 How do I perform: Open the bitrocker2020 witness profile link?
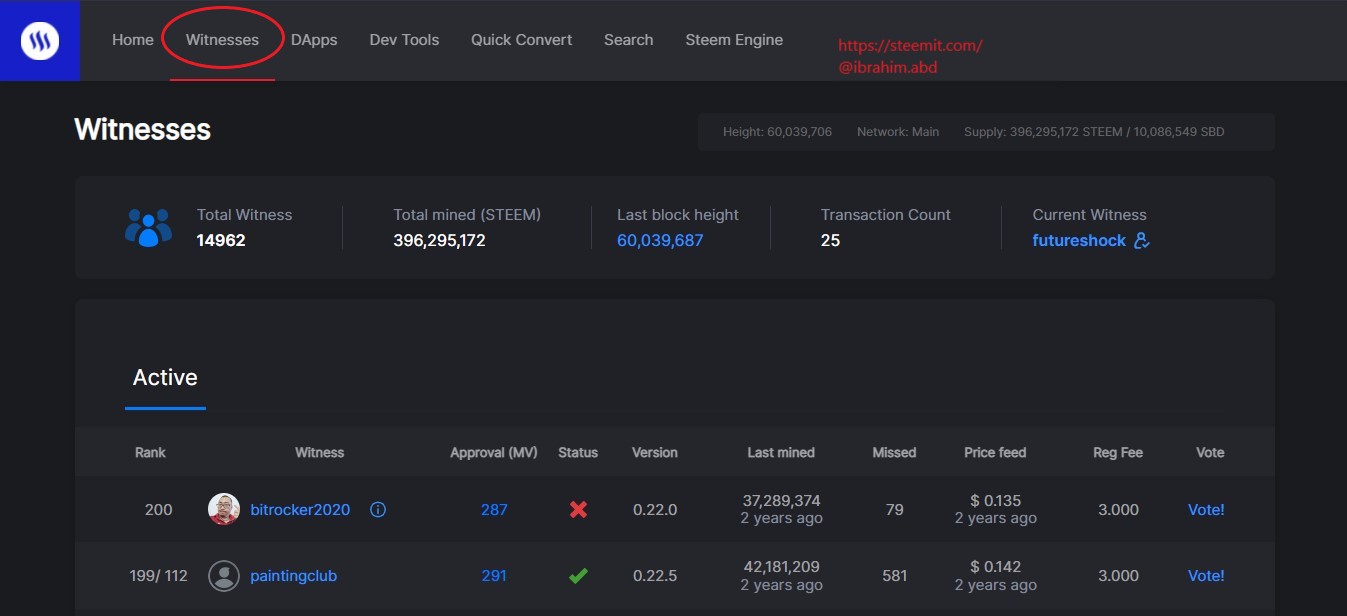coord(300,510)
